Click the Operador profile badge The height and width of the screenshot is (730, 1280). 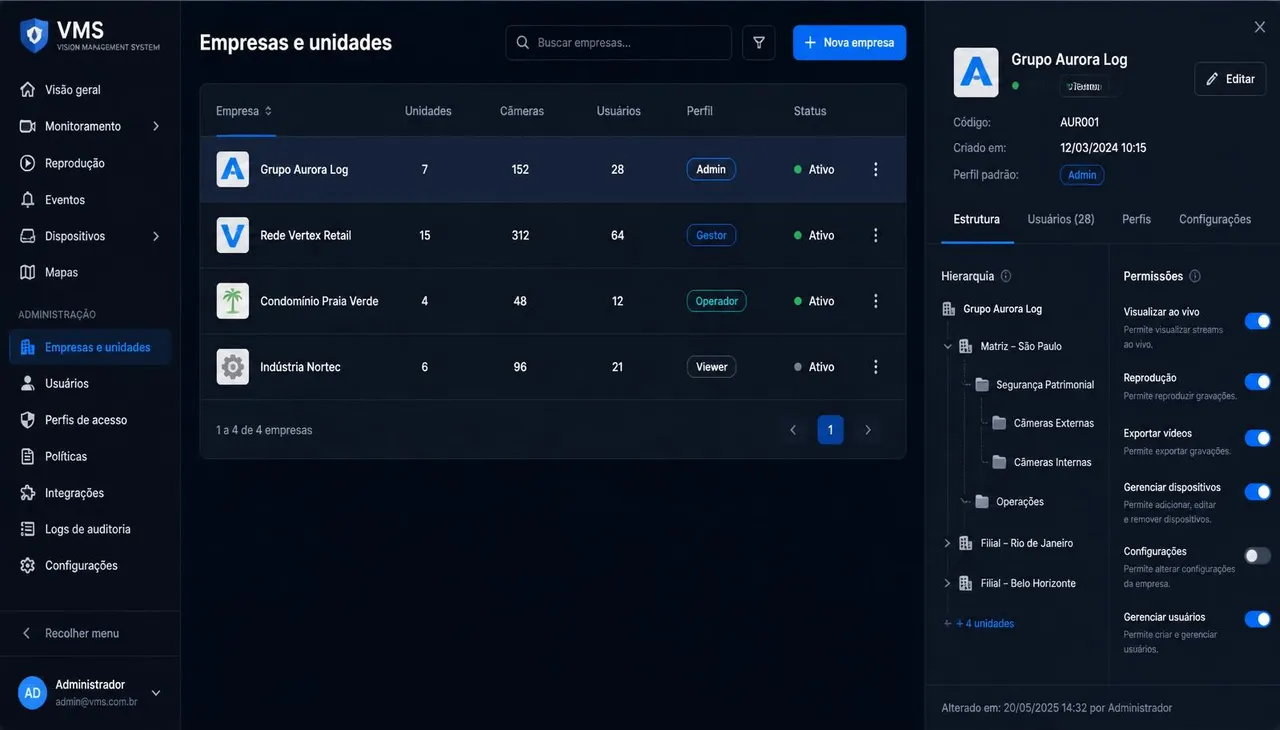point(717,301)
